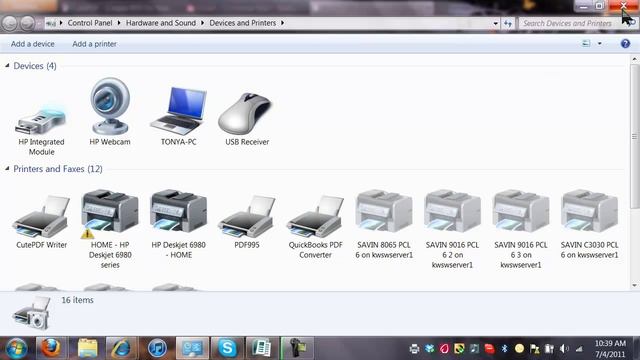Screen dimensions: 640x360
Task: Refresh the Devices and Printers view
Action: [x=507, y=23]
